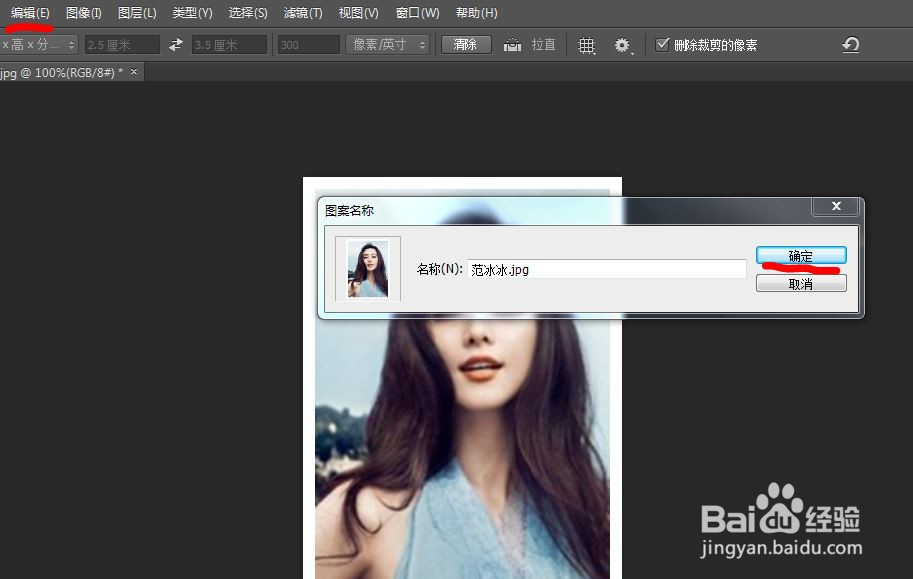Enter a crop width in the 2.5厘米 field
This screenshot has height=579, width=913.
pyautogui.click(x=120, y=44)
